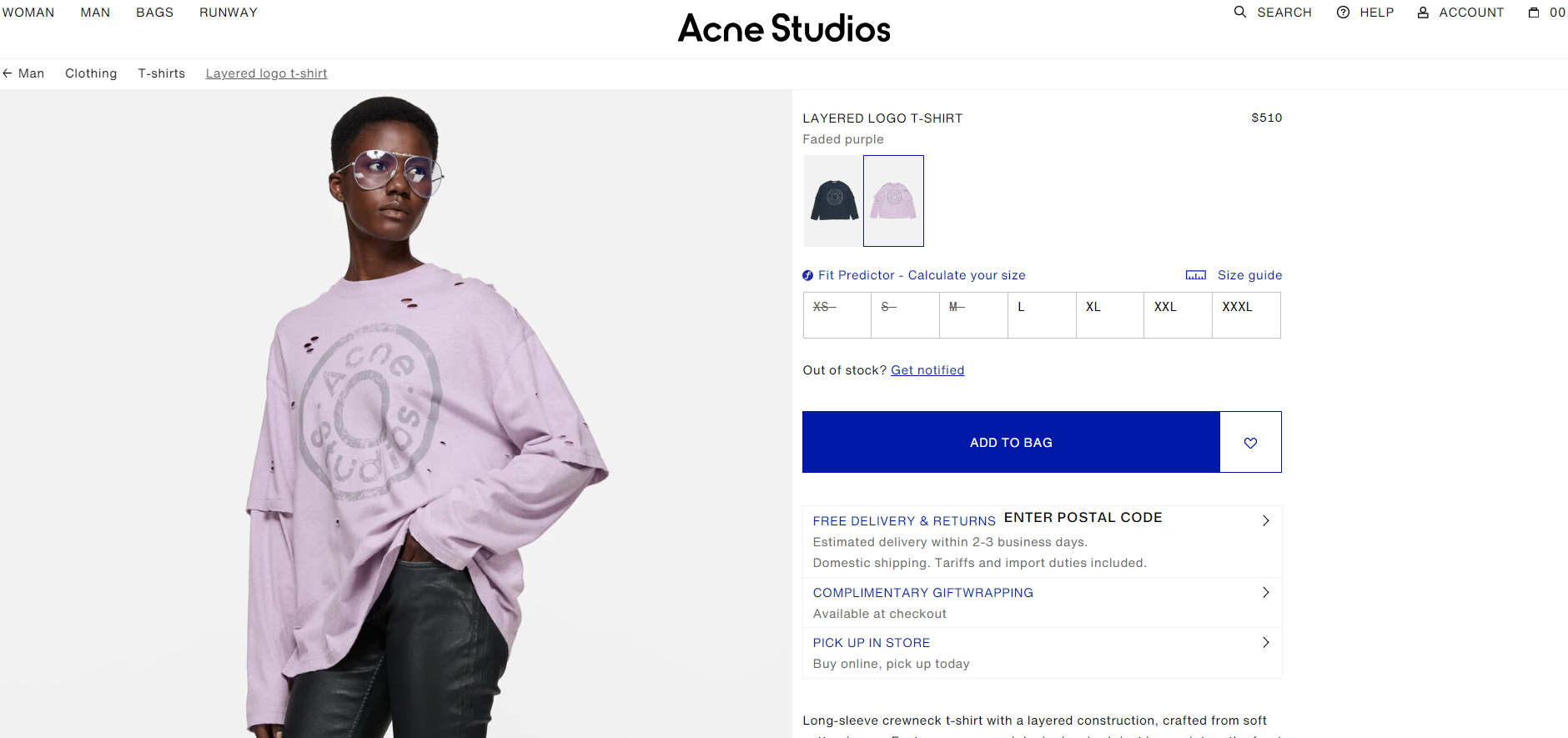
Task: Select size XXXL
Action: pos(1246,314)
